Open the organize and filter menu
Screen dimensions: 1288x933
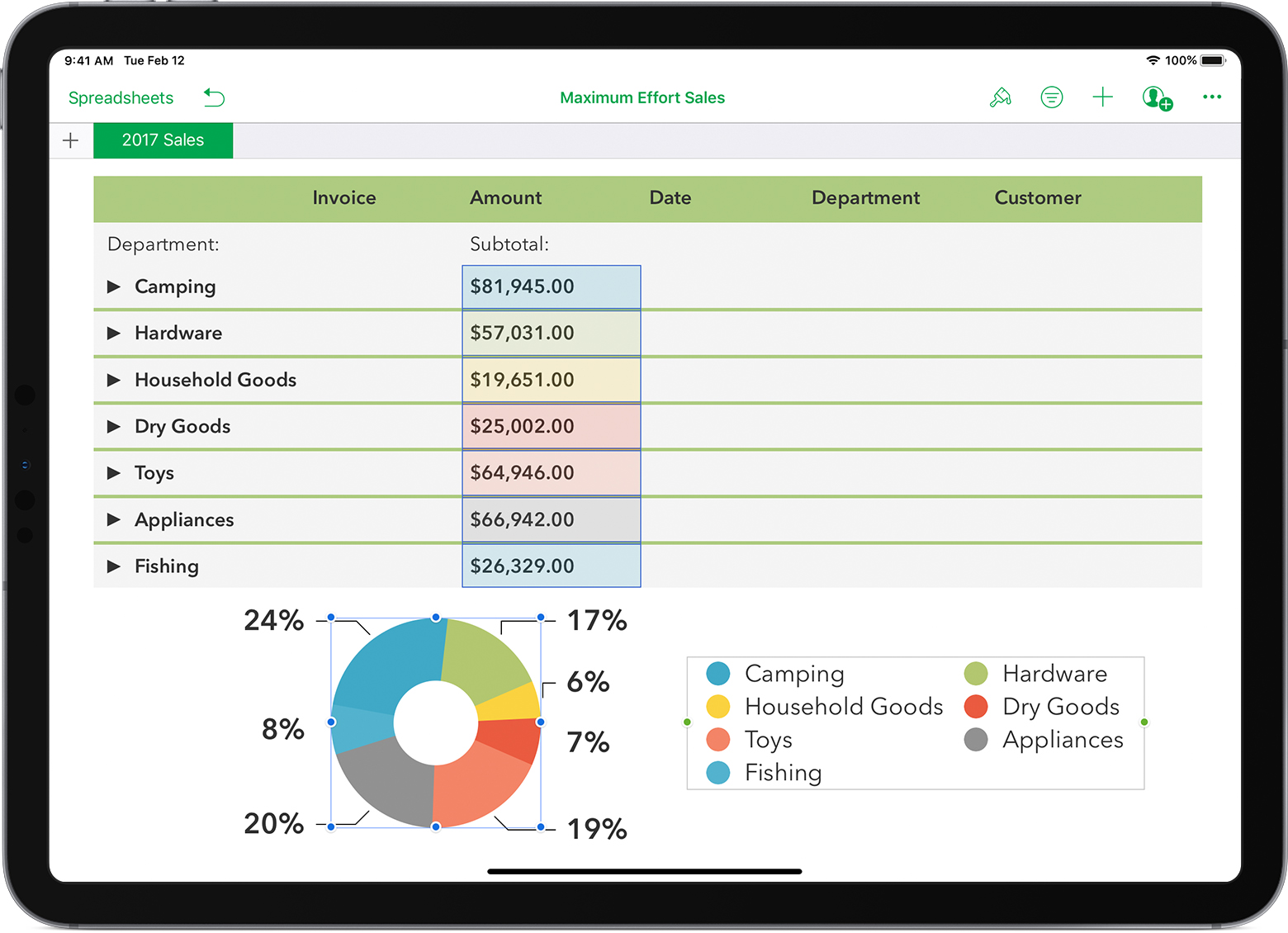pos(1051,97)
